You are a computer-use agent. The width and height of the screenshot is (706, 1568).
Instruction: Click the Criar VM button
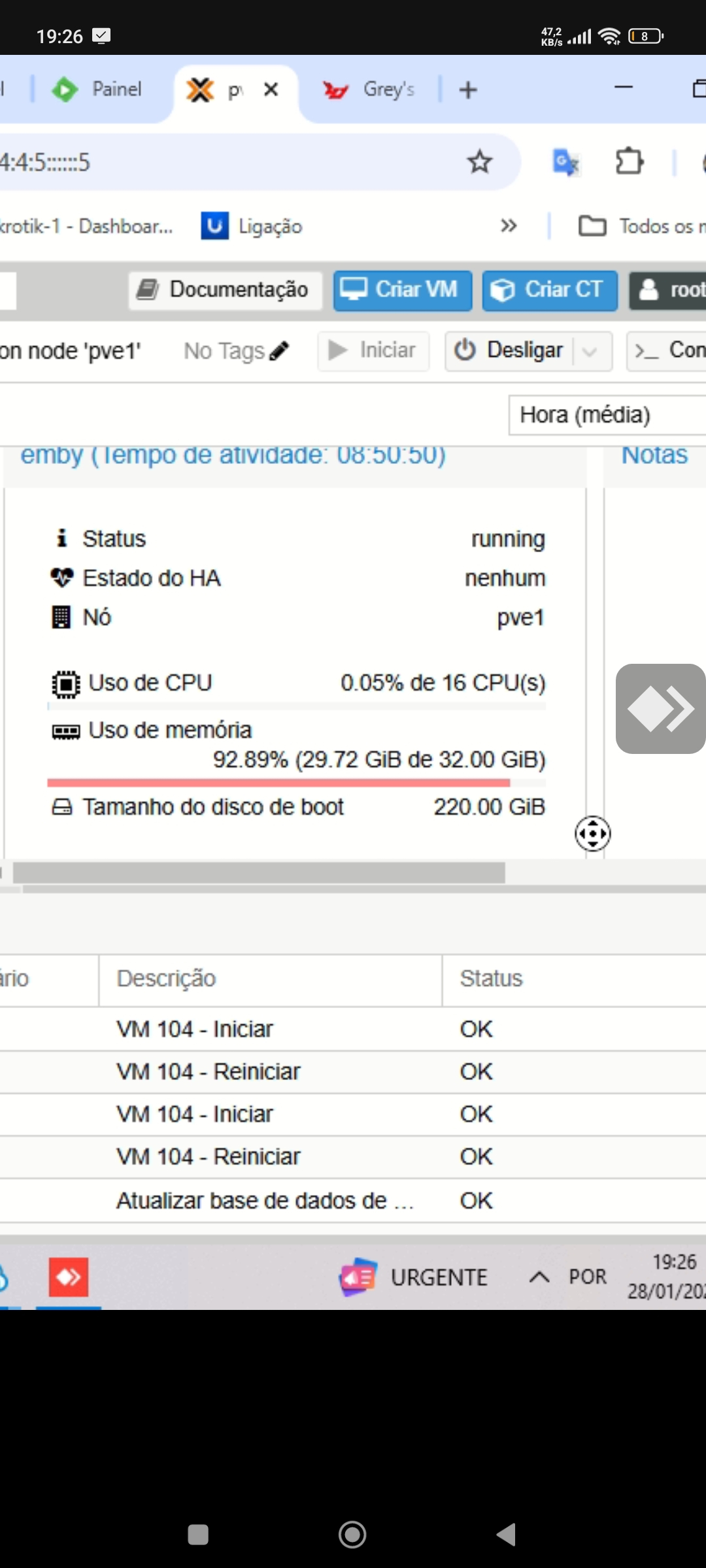[x=403, y=289]
